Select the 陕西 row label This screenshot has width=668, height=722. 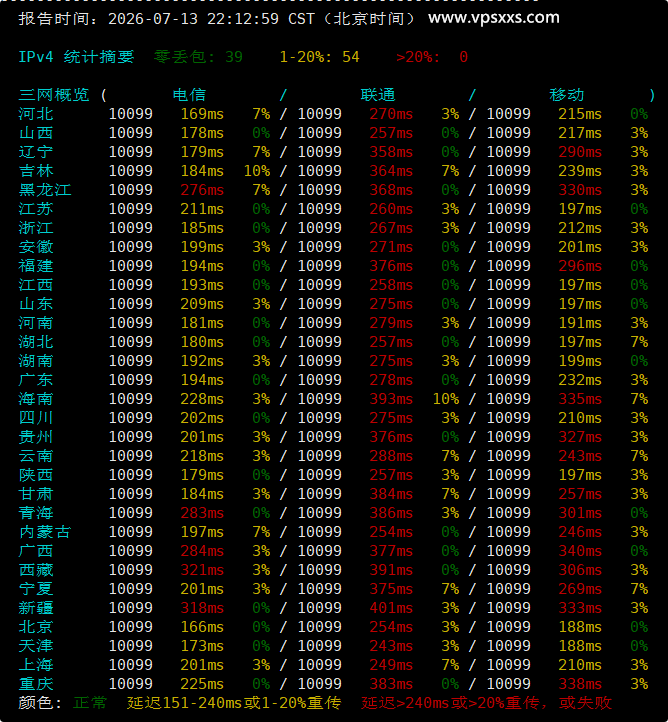tap(36, 475)
